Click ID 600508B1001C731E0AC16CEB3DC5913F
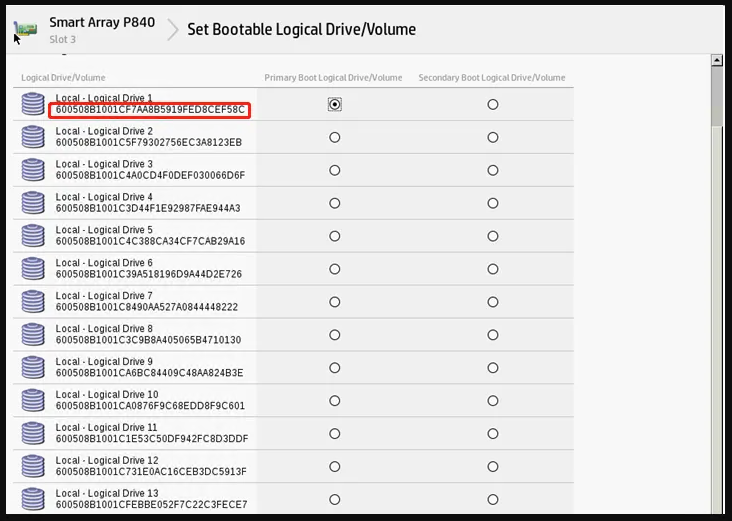This screenshot has width=732, height=521. pyautogui.click(x=151, y=472)
